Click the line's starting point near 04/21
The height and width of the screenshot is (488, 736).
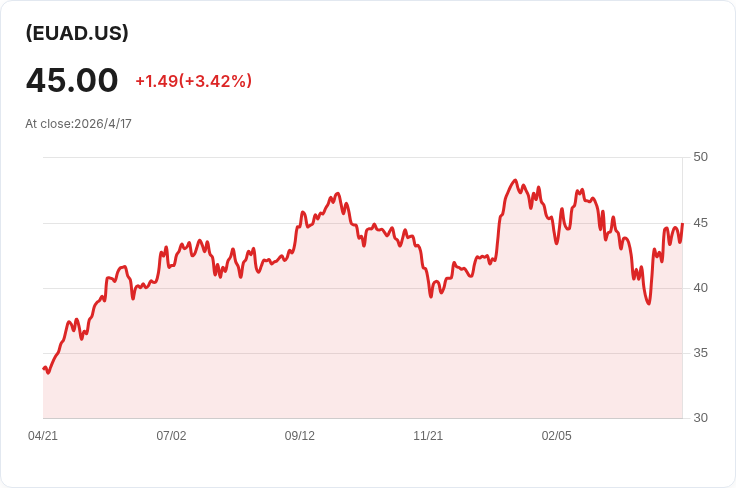(44, 368)
